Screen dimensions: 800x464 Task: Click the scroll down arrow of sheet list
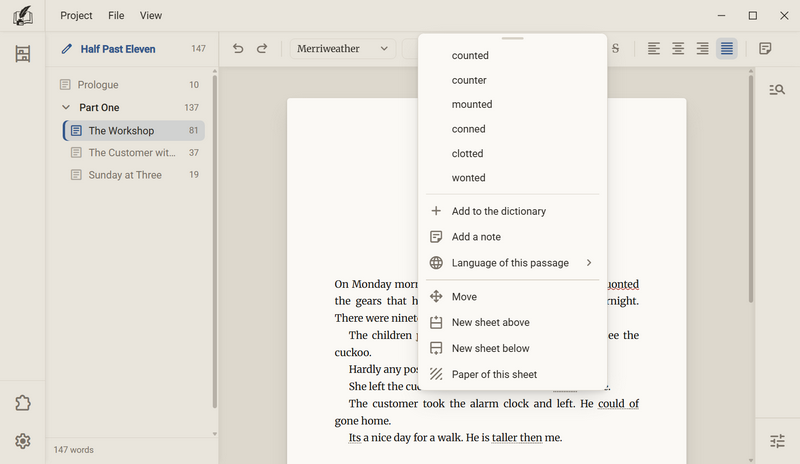coord(214,434)
